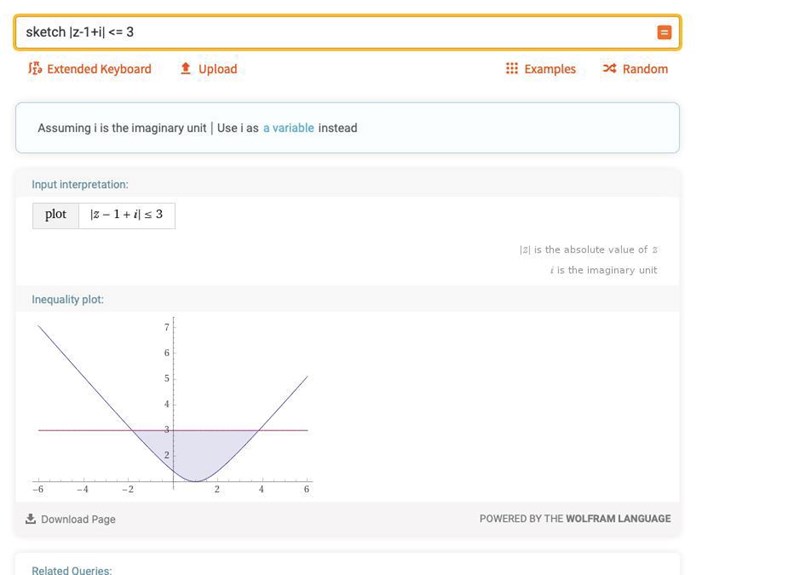The width and height of the screenshot is (800, 575).
Task: Click the "Related Queries:" heading
Action: click(72, 570)
